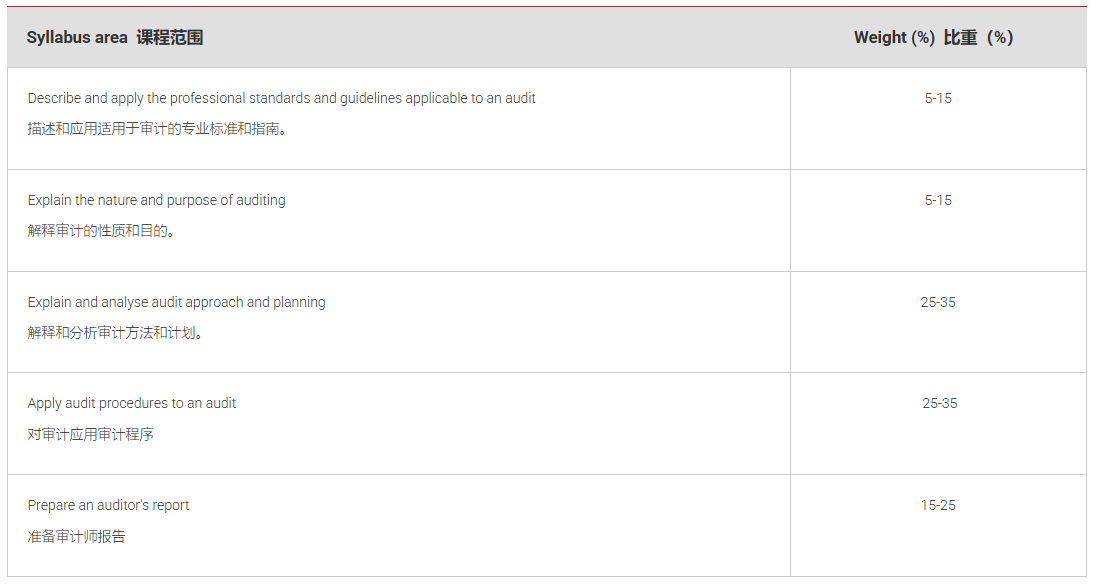The width and height of the screenshot is (1095, 584).
Task: Click the Chinese header label 课程范围
Action: tap(170, 38)
